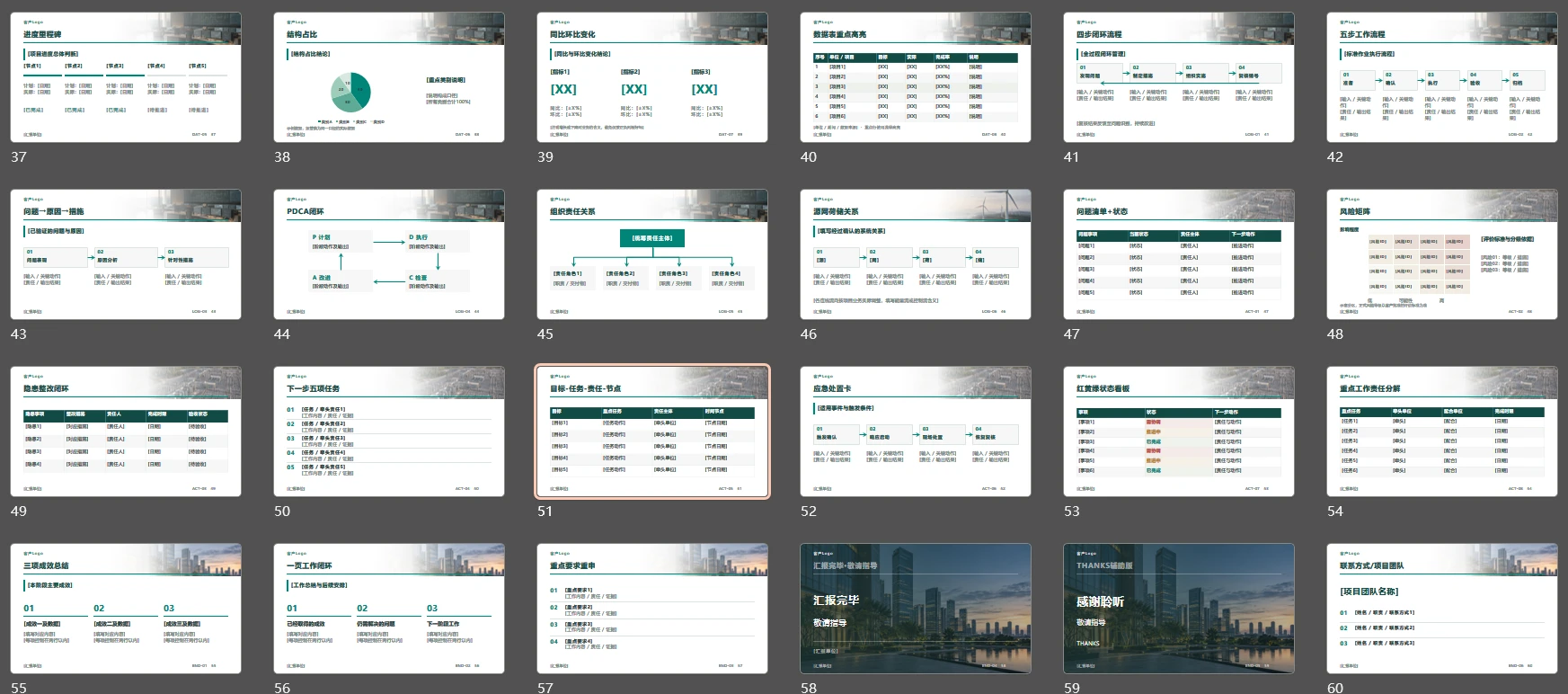The height and width of the screenshot is (694, 1568).
Task: Select slide 49 隐患整改闭环
Action: (x=126, y=432)
